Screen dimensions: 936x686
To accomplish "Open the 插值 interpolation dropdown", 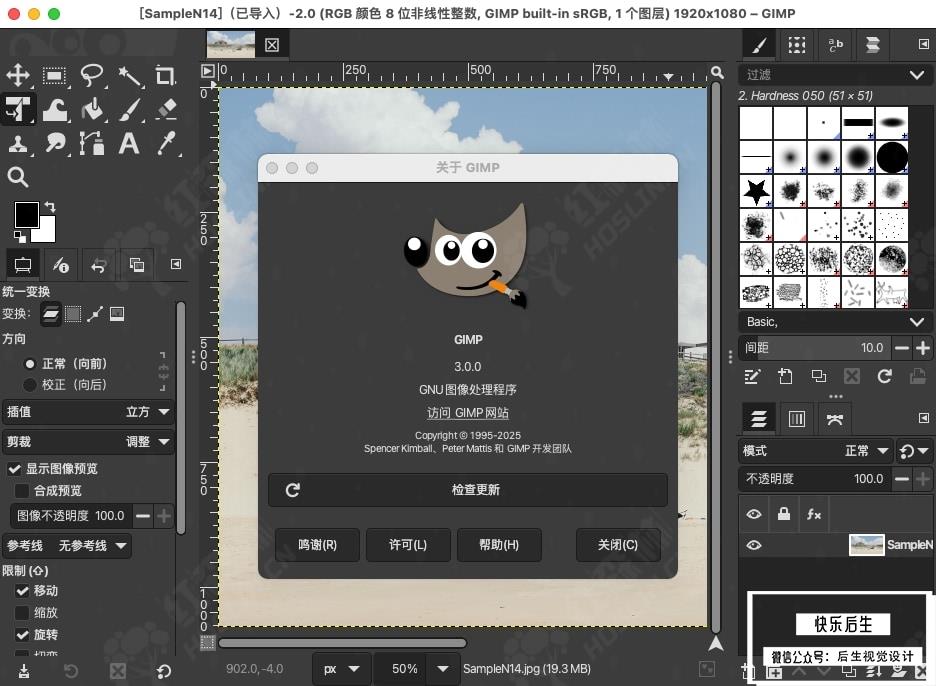I will (x=88, y=412).
